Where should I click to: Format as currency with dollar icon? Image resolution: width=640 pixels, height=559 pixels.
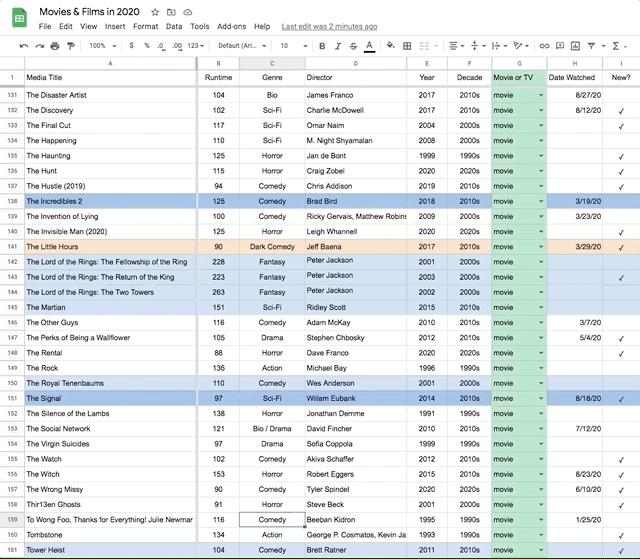pos(131,46)
